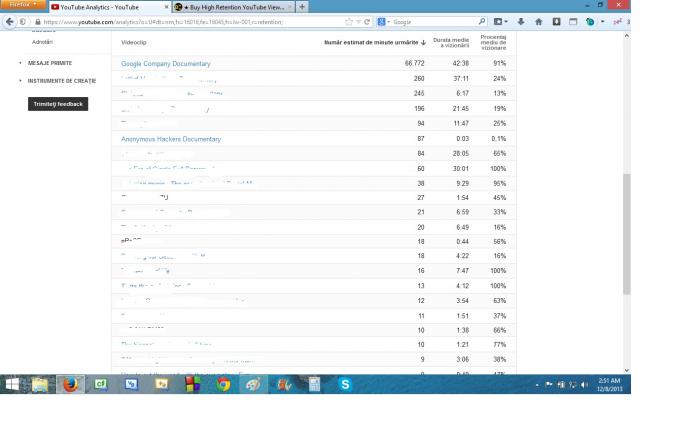Open the Calculator taskbar icon
700x436 pixels.
coord(314,384)
